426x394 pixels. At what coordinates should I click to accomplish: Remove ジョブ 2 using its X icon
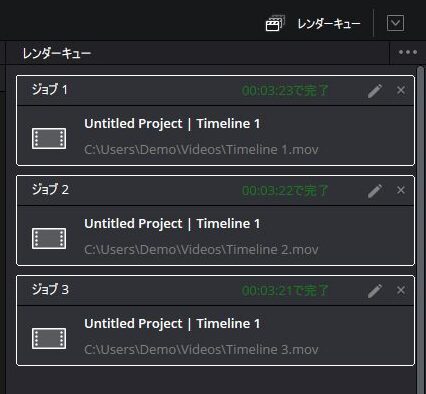coord(401,190)
